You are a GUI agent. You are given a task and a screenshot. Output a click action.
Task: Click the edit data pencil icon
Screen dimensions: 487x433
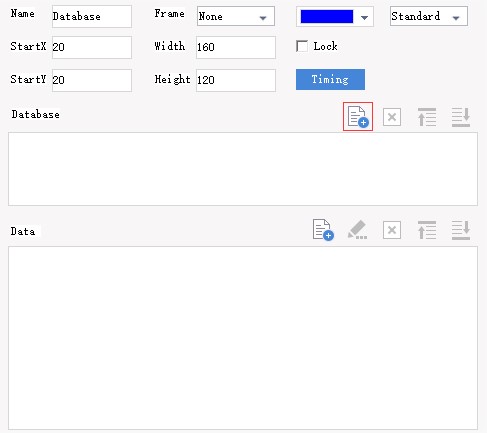[357, 230]
